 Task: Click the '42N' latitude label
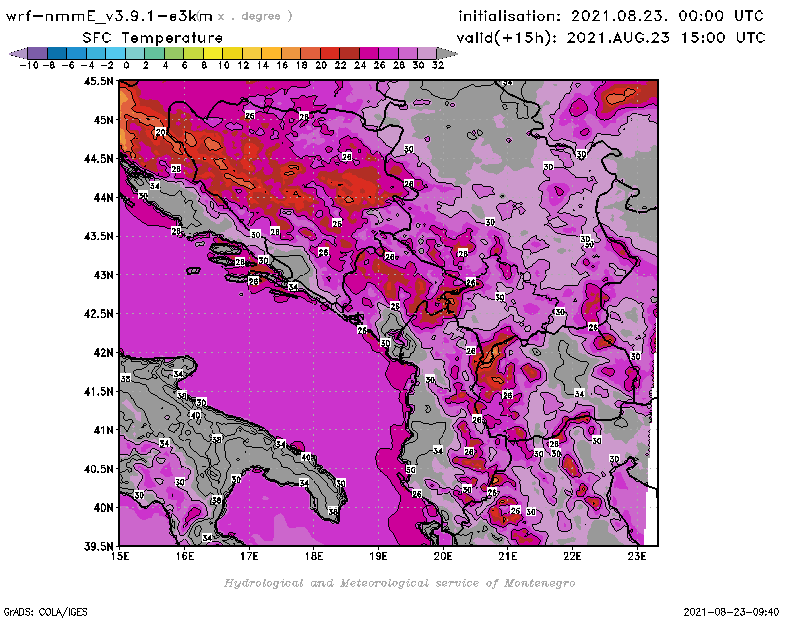point(103,353)
